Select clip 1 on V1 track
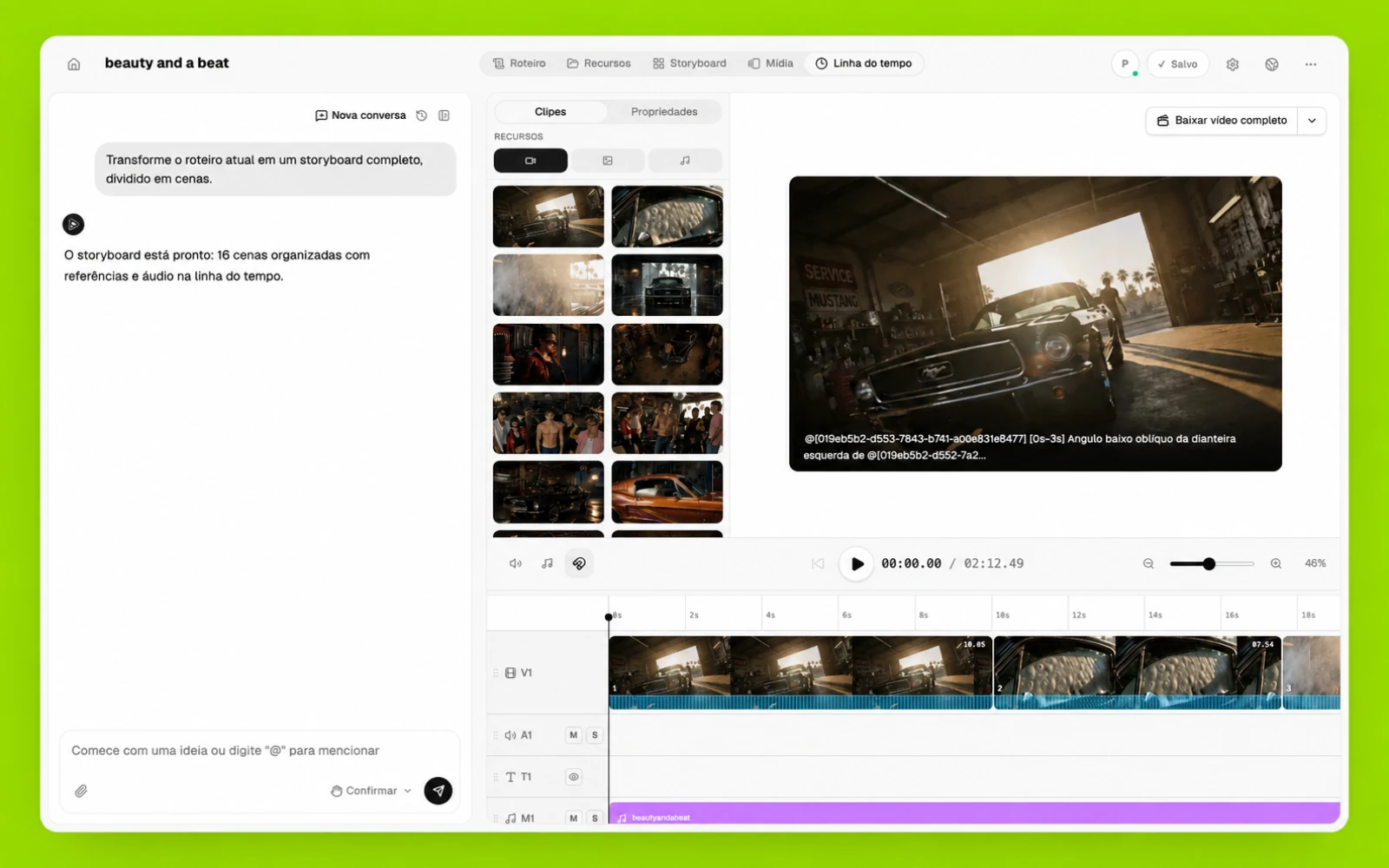 tap(800, 673)
